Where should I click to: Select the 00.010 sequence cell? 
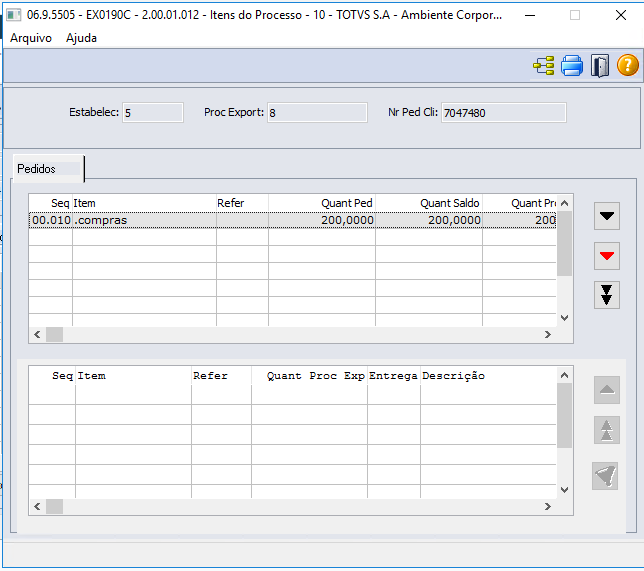pos(51,220)
